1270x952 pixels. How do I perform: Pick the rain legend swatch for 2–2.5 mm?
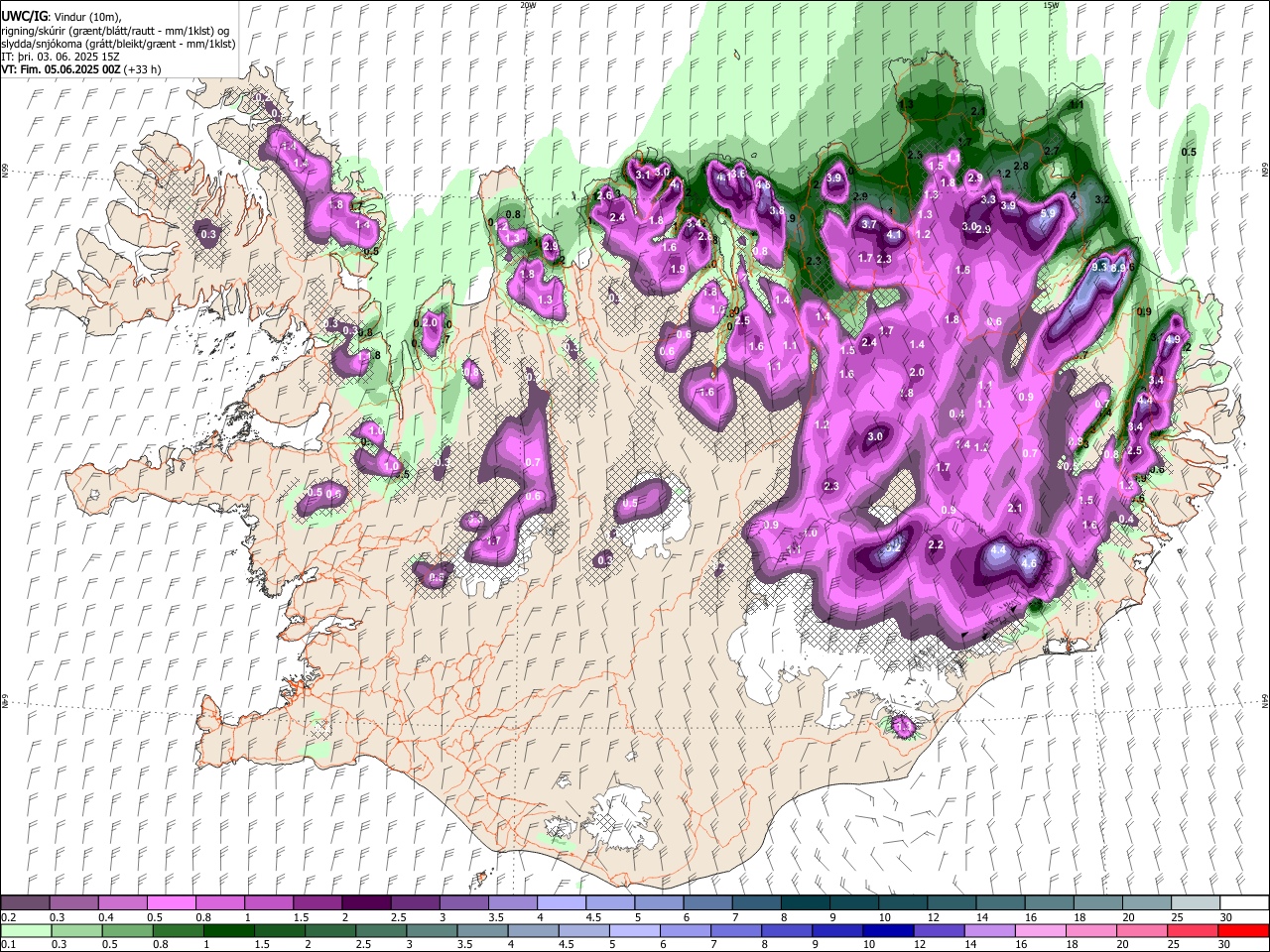click(x=329, y=930)
